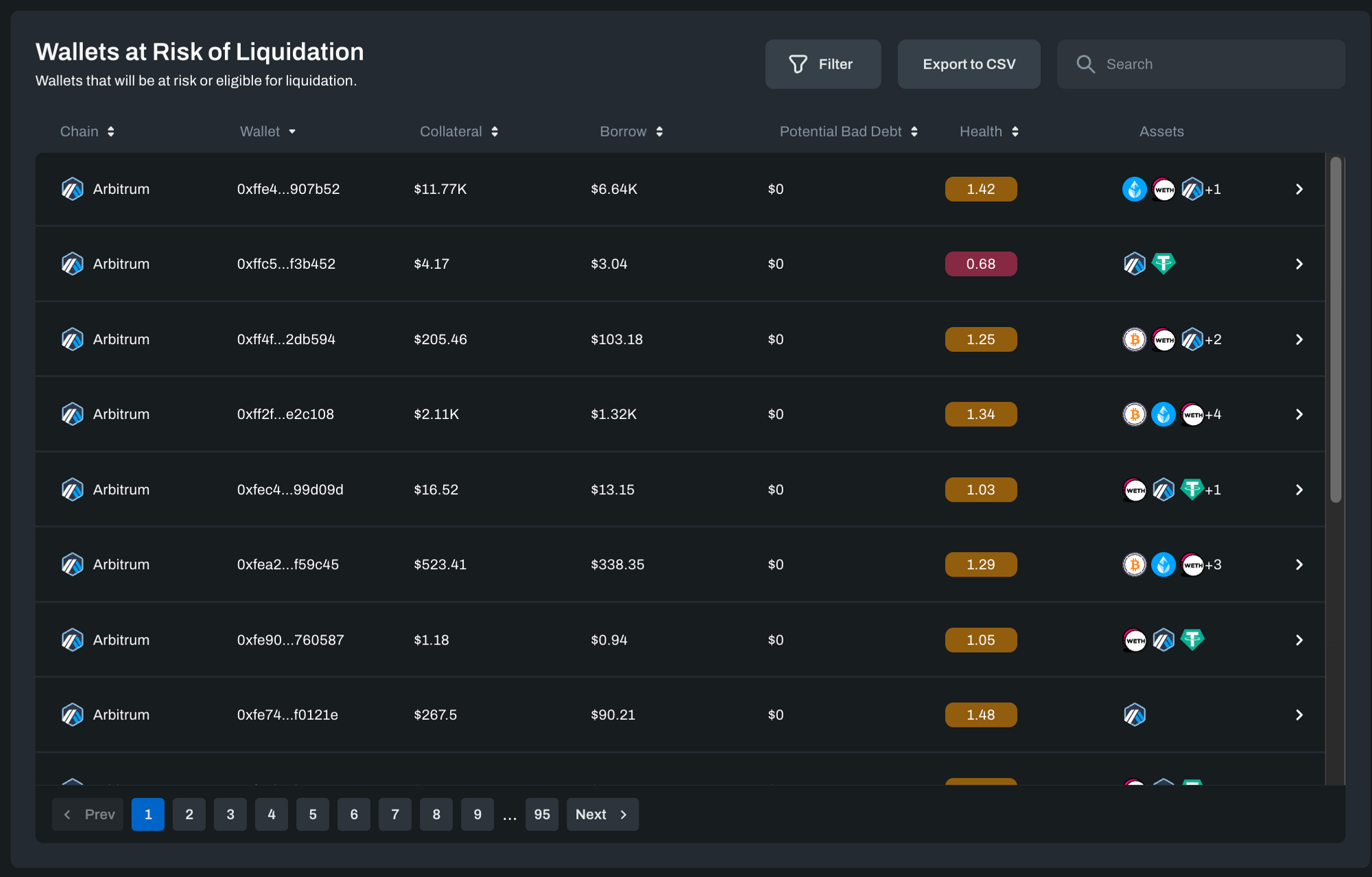This screenshot has width=1372, height=877.
Task: Click Arbitrum chain logo in 0xfec4...99d09d row
Action: 72,490
